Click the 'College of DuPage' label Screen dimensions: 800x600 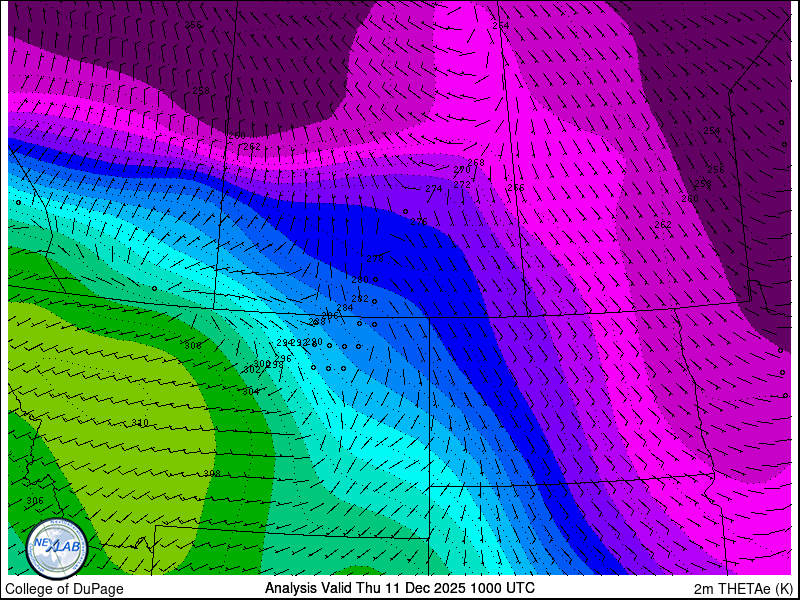[64, 589]
